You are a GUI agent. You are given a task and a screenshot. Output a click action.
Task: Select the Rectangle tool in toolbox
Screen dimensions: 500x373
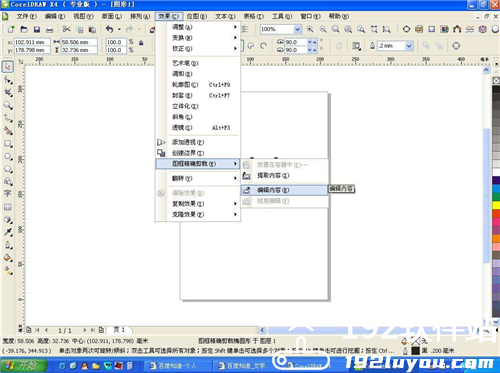tap(8, 144)
